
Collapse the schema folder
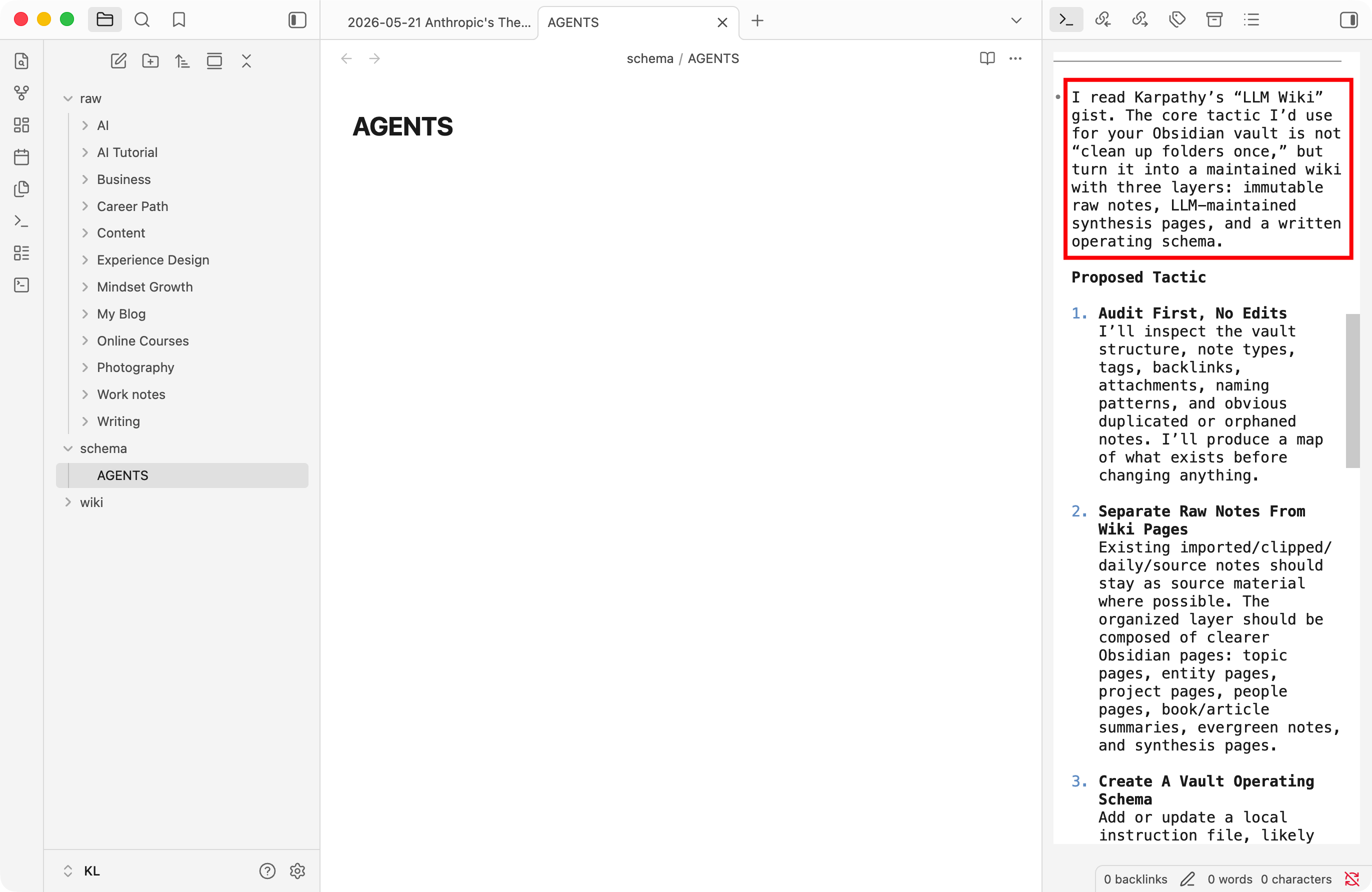click(68, 448)
